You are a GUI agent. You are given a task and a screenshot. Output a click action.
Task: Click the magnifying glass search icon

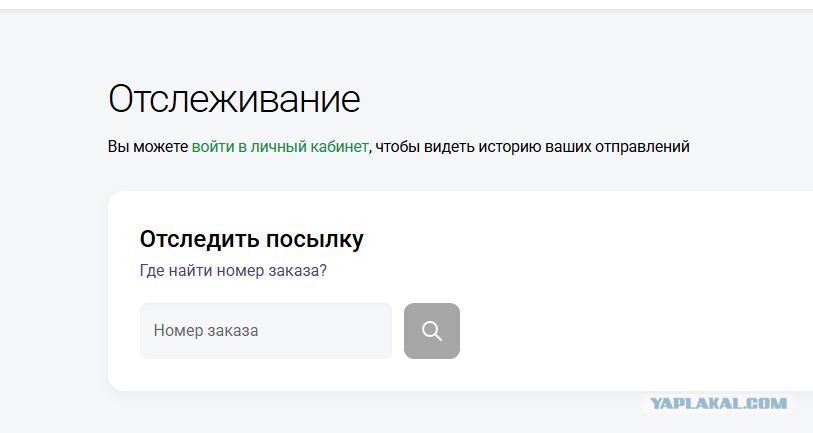[x=432, y=331]
